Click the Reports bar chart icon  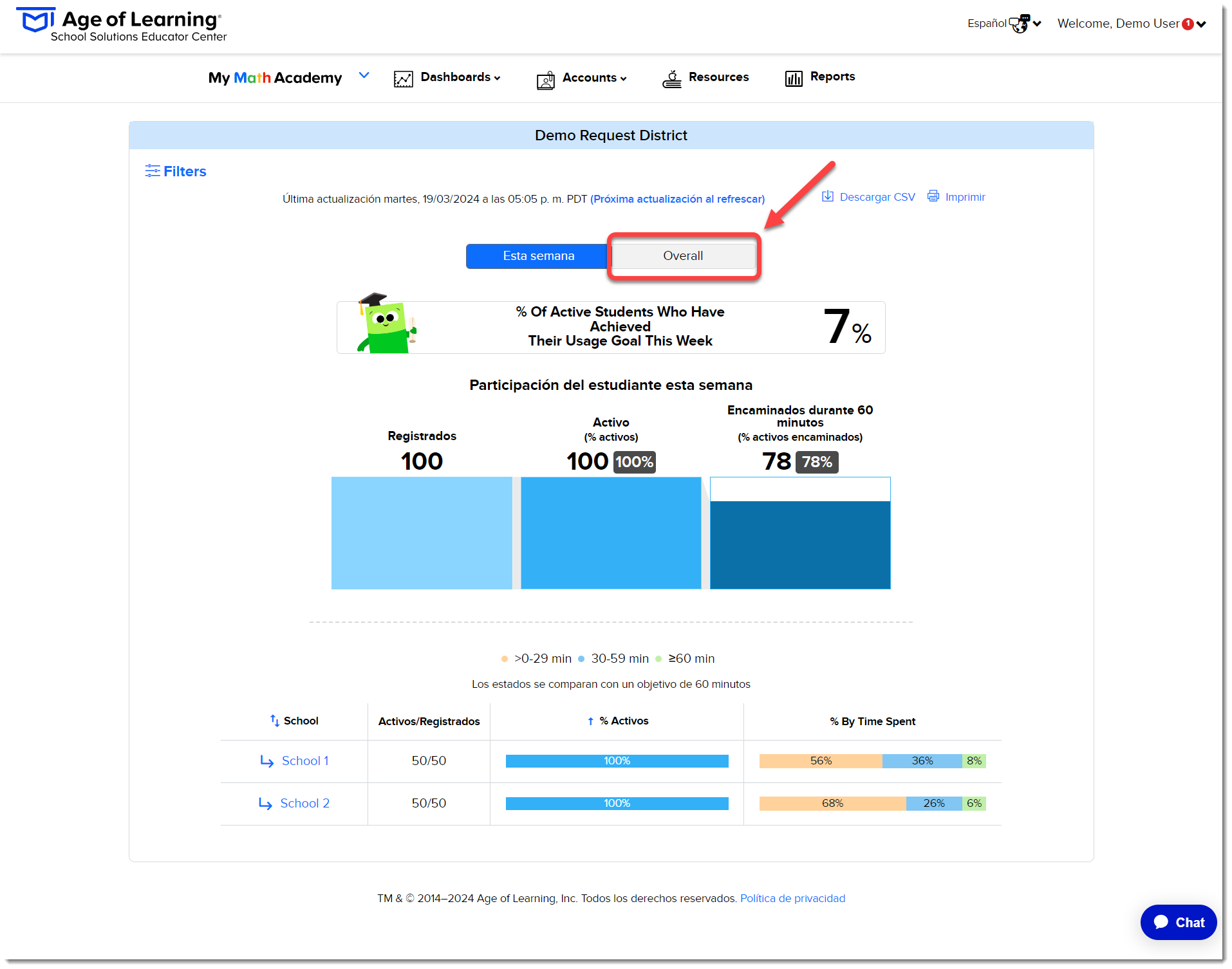tap(794, 78)
